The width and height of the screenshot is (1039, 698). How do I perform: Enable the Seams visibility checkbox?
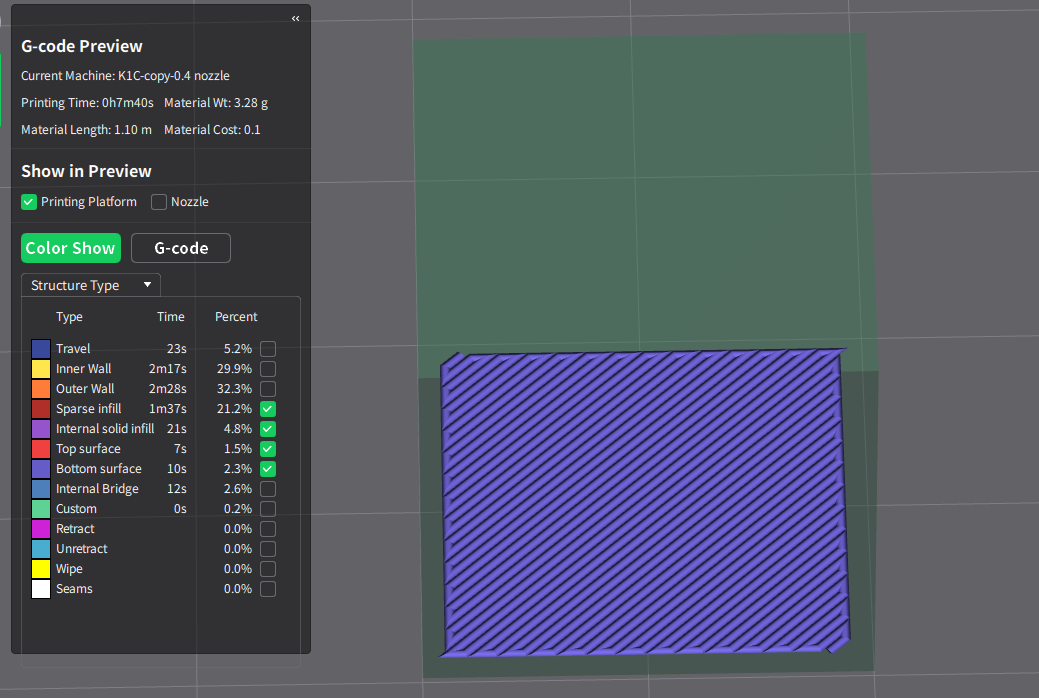coord(268,589)
